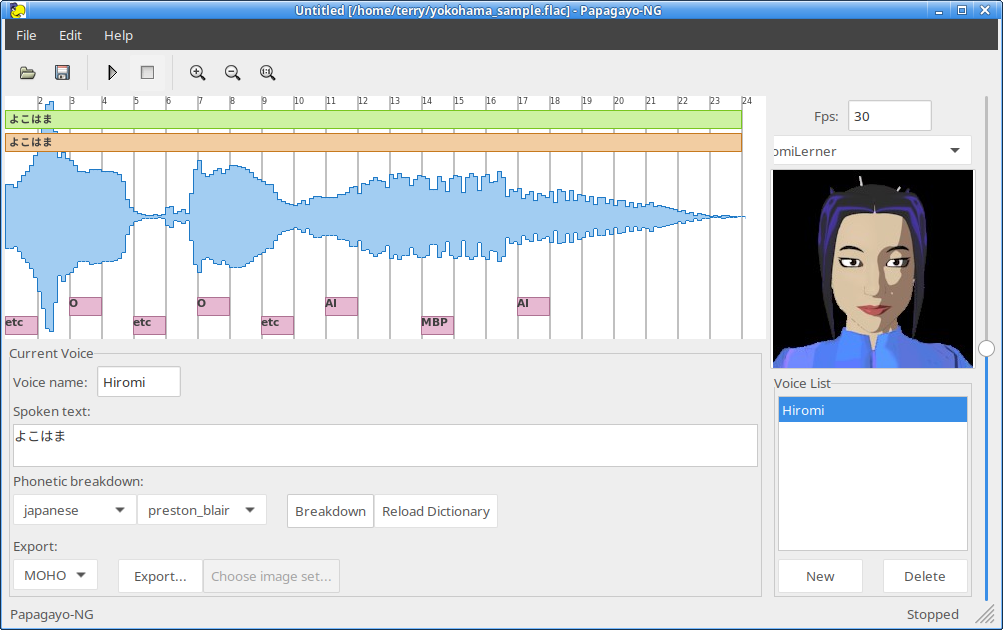
Task: Open the Help menu
Action: point(118,35)
